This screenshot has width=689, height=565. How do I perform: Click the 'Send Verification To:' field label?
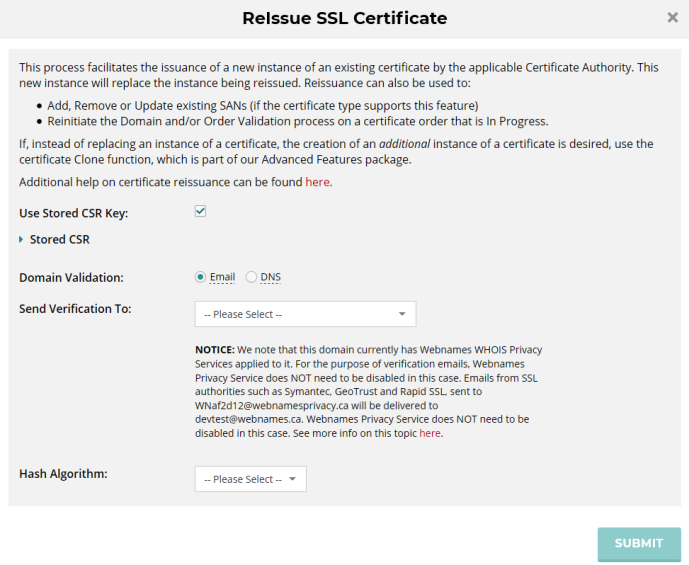click(x=75, y=308)
